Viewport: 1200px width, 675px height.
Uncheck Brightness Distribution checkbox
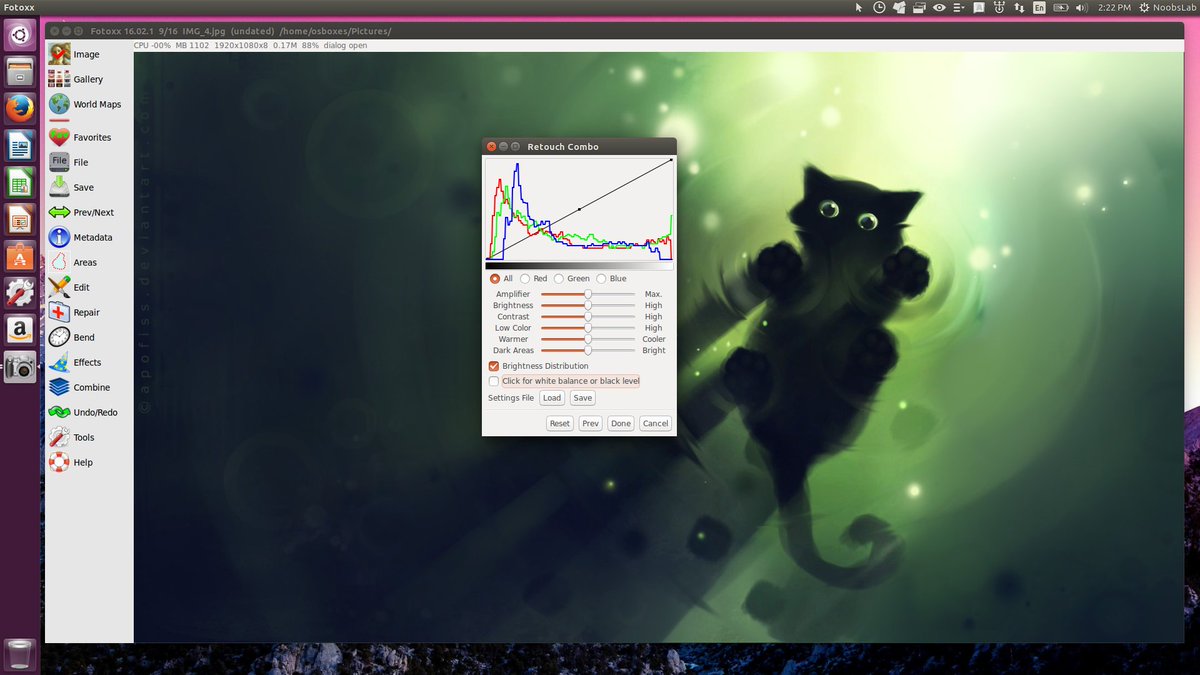tap(494, 366)
